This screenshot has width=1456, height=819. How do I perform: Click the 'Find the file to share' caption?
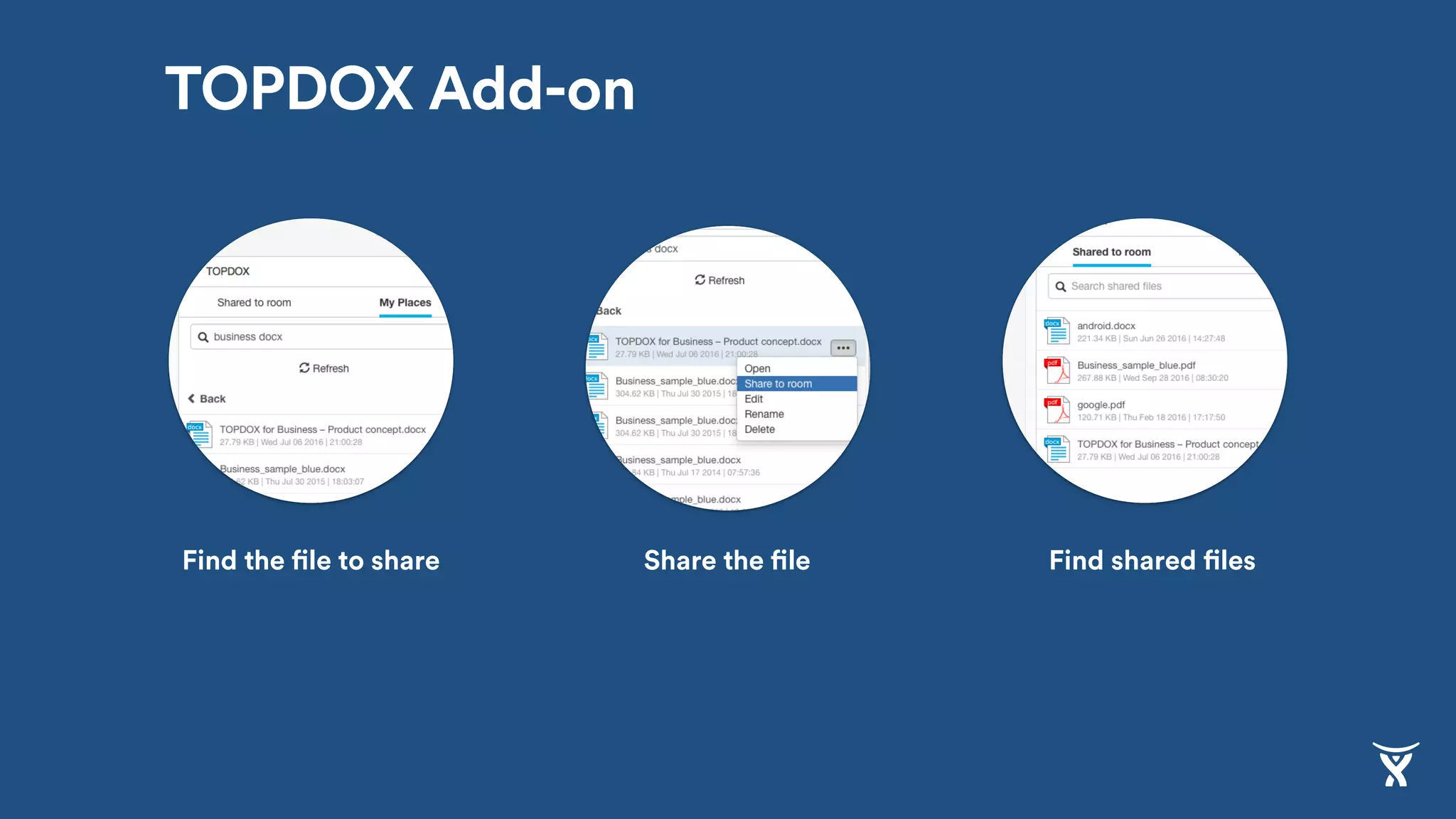[x=311, y=560]
